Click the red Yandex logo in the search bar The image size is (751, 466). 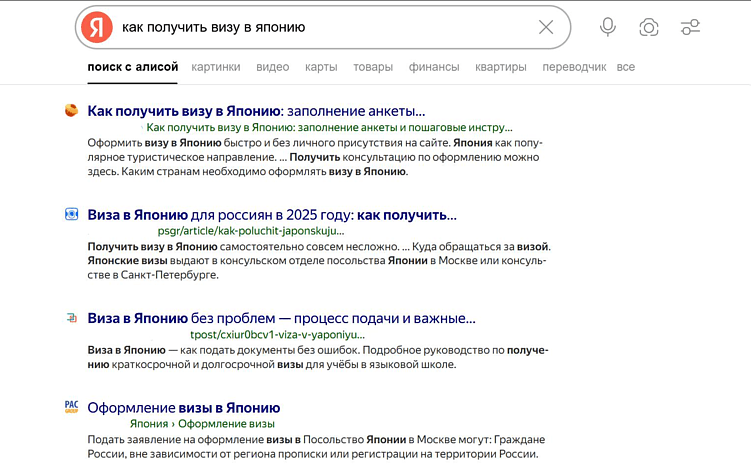(97, 27)
